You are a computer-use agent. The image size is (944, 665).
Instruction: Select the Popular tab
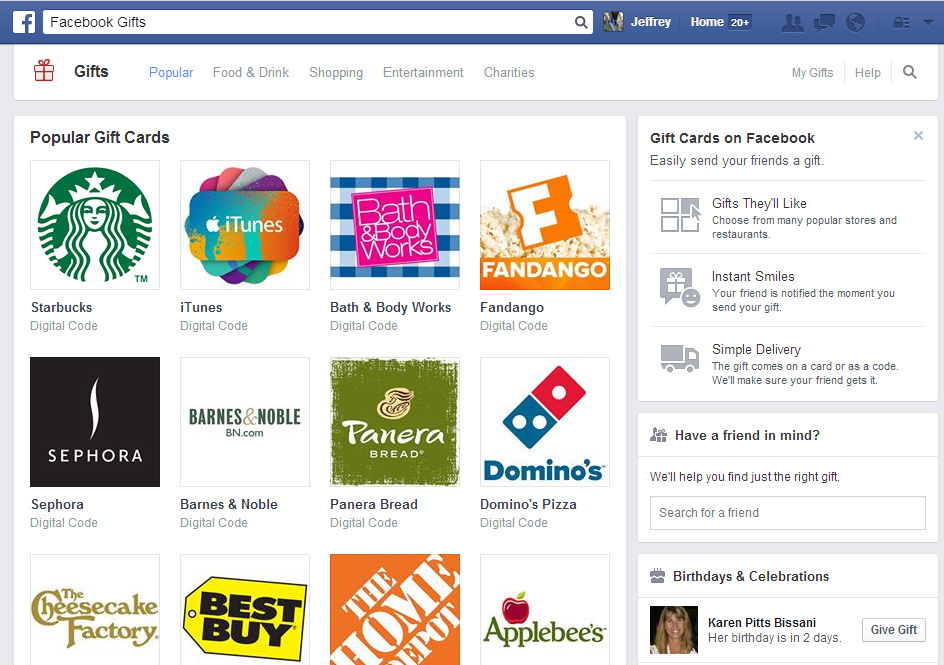[x=171, y=72]
